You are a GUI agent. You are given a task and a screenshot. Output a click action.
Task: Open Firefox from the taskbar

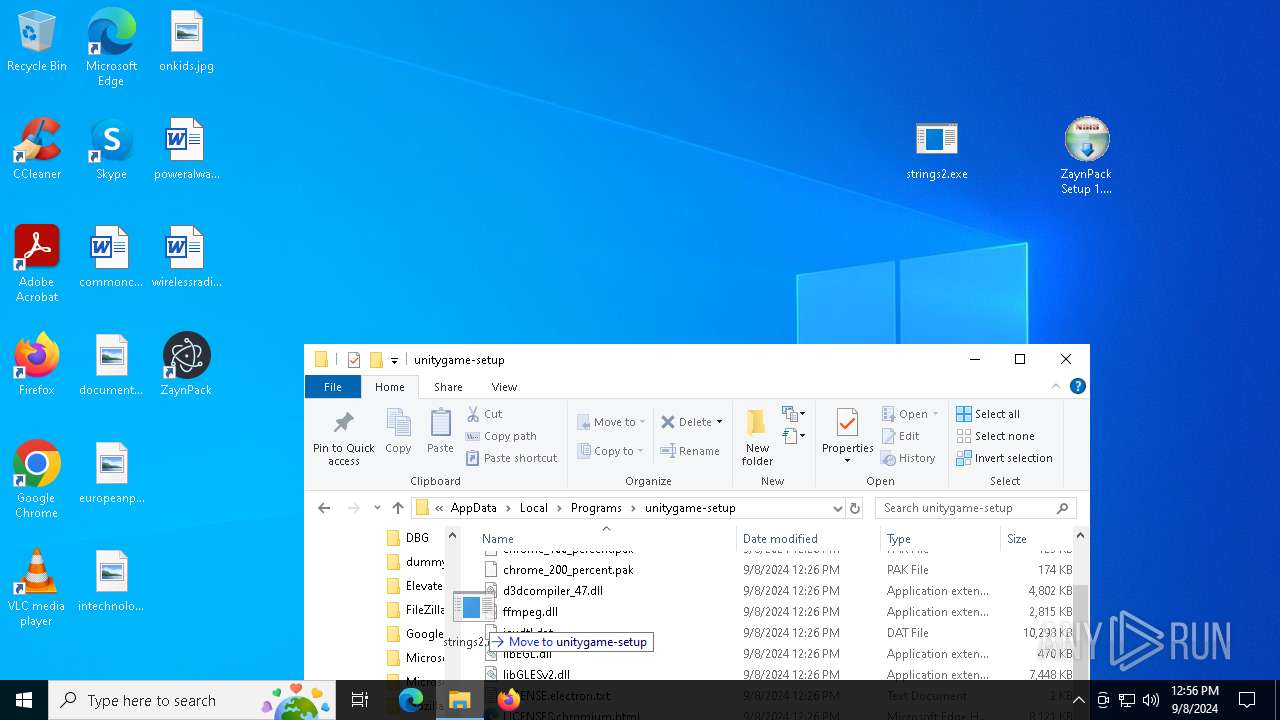[x=508, y=700]
